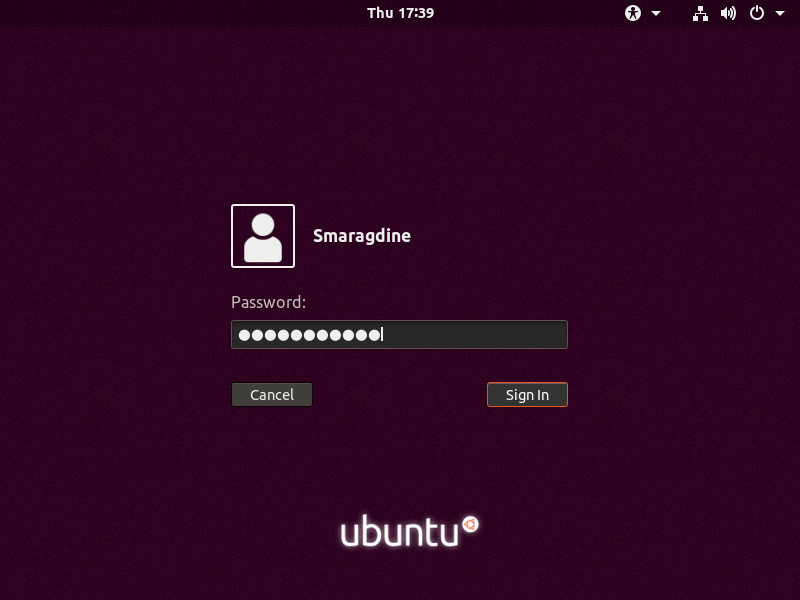800x600 pixels.
Task: Click the power icon in top bar
Action: coord(757,13)
